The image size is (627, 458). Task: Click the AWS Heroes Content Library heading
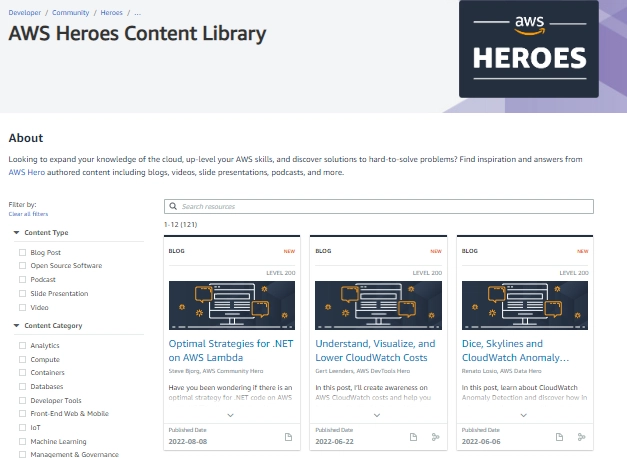click(x=137, y=34)
